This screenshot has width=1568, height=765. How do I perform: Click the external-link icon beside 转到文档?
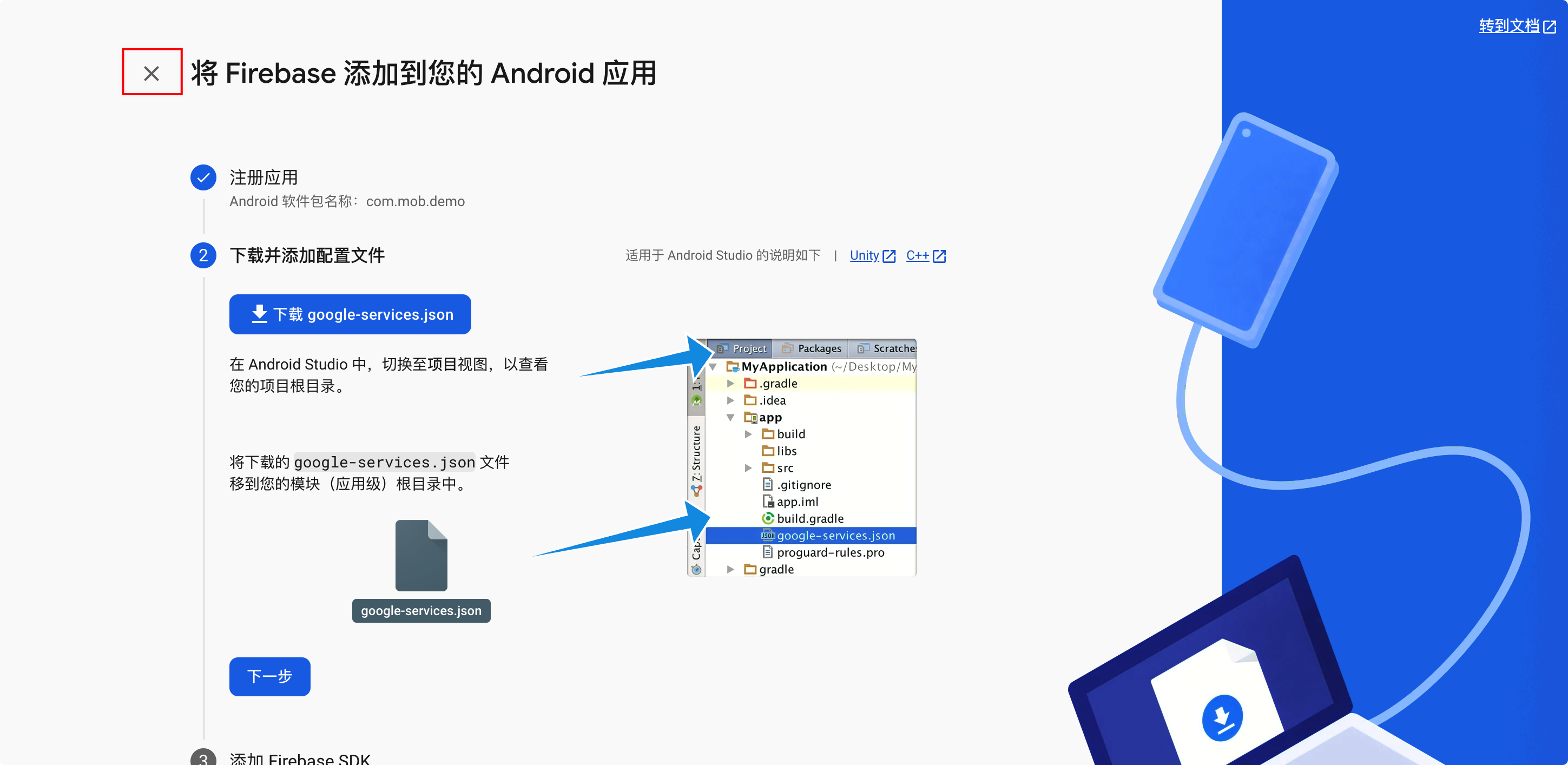pyautogui.click(x=1550, y=27)
